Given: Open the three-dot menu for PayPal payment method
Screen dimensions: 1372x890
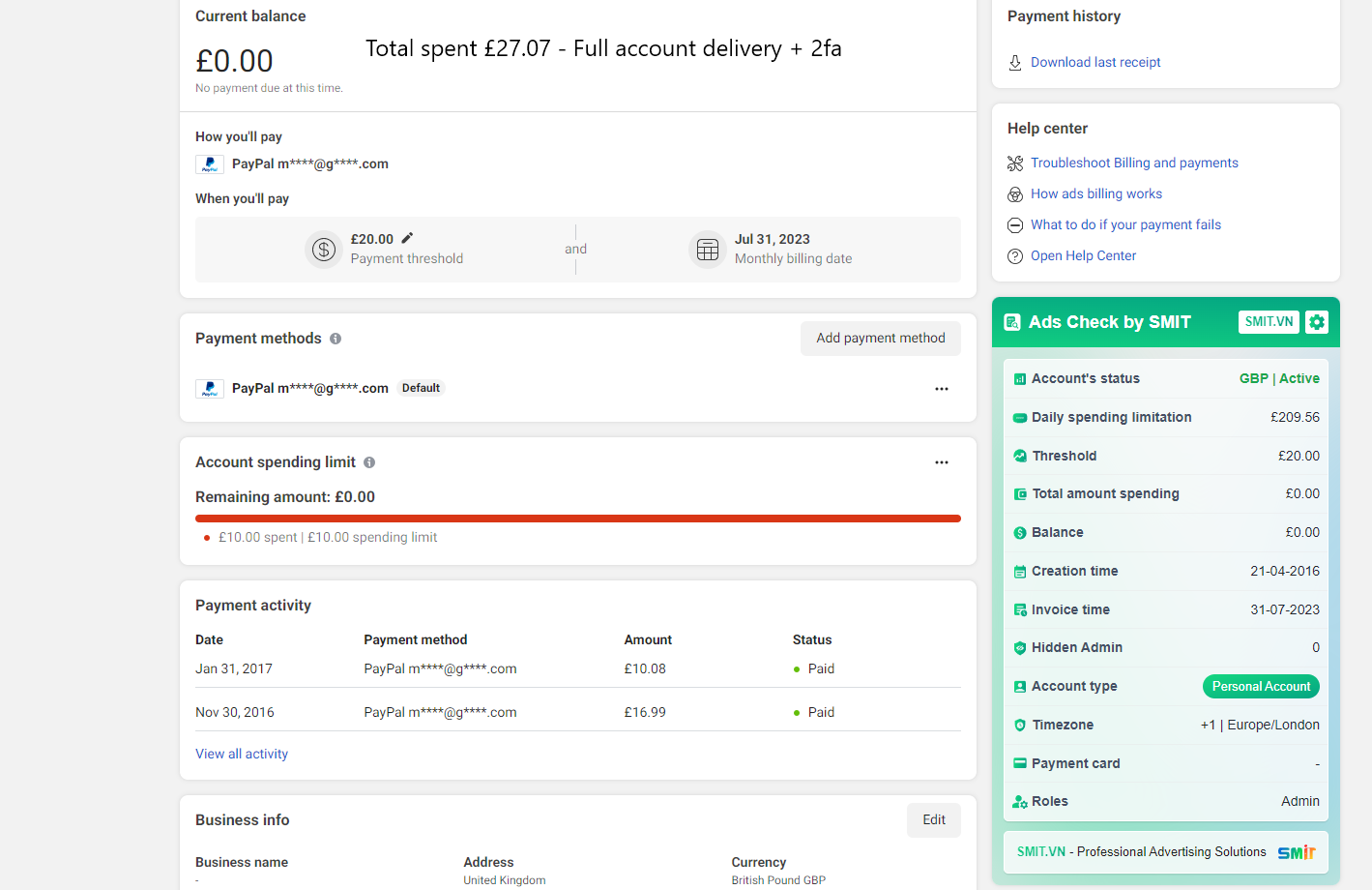Looking at the screenshot, I should point(942,389).
